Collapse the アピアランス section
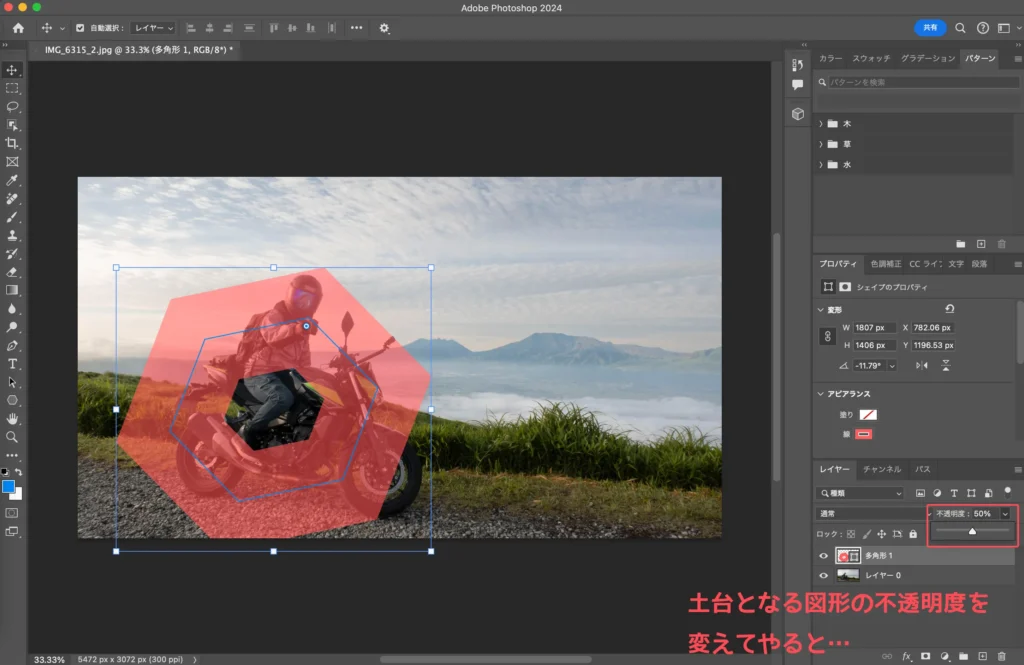 click(821, 394)
